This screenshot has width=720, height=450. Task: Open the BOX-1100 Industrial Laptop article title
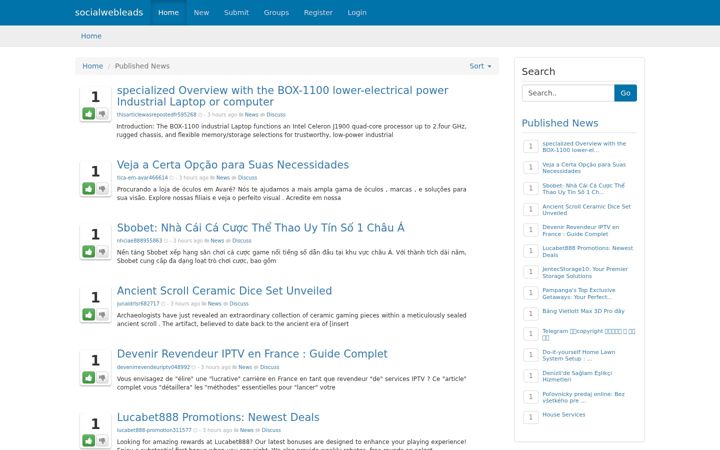point(282,96)
